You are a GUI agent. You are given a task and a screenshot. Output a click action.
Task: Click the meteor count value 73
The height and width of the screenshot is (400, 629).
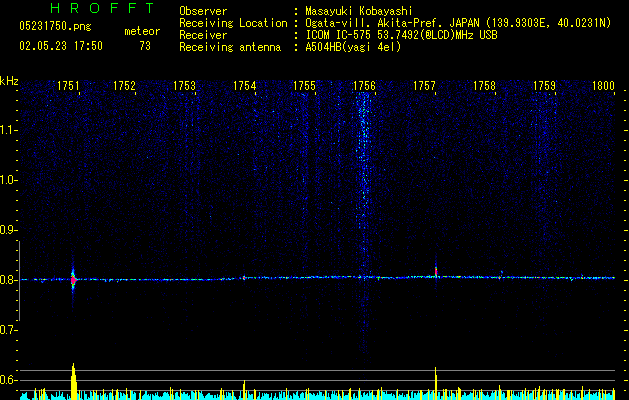pyautogui.click(x=145, y=46)
